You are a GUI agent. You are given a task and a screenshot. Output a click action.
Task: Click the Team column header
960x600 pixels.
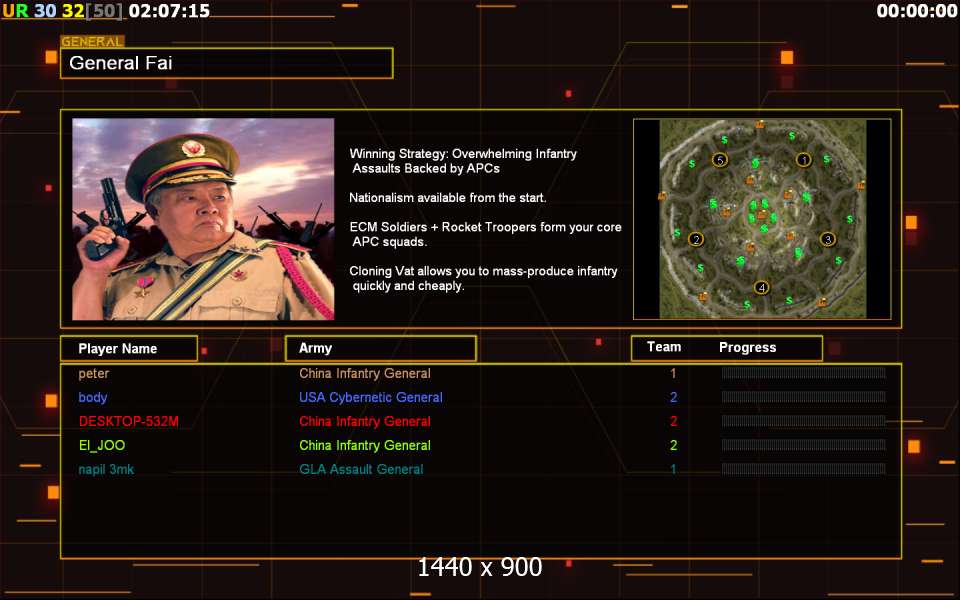tap(664, 347)
